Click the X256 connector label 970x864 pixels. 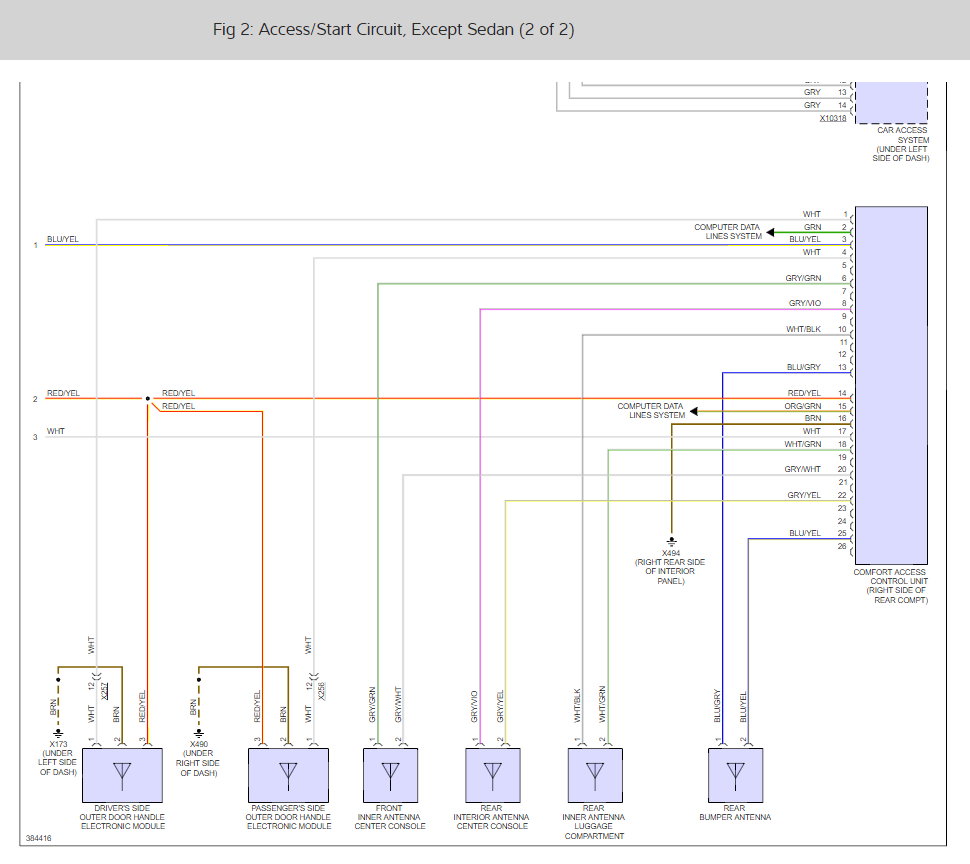pyautogui.click(x=322, y=691)
